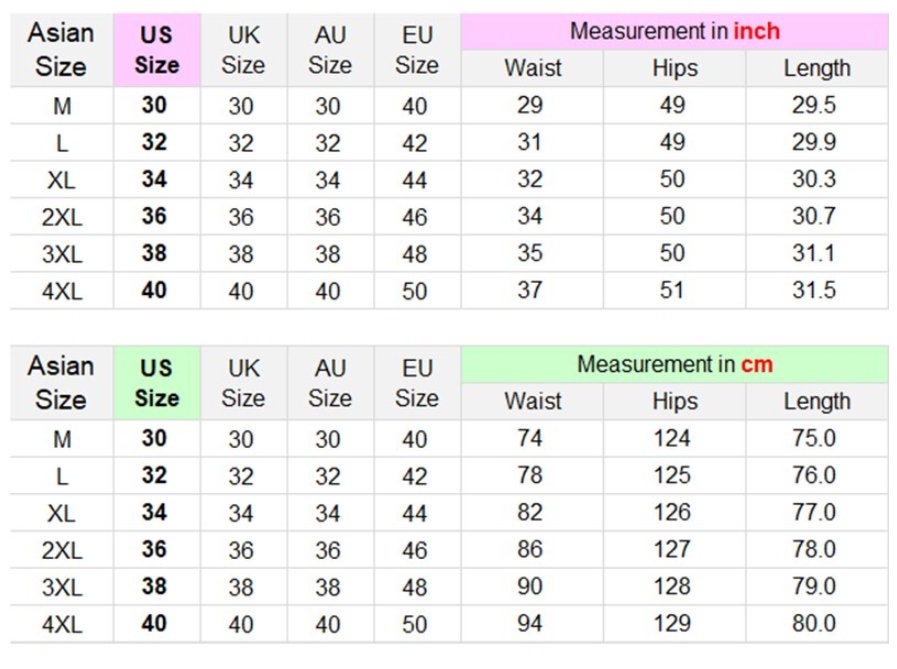
Task: Click the 29.5 length cell
Action: pos(814,106)
